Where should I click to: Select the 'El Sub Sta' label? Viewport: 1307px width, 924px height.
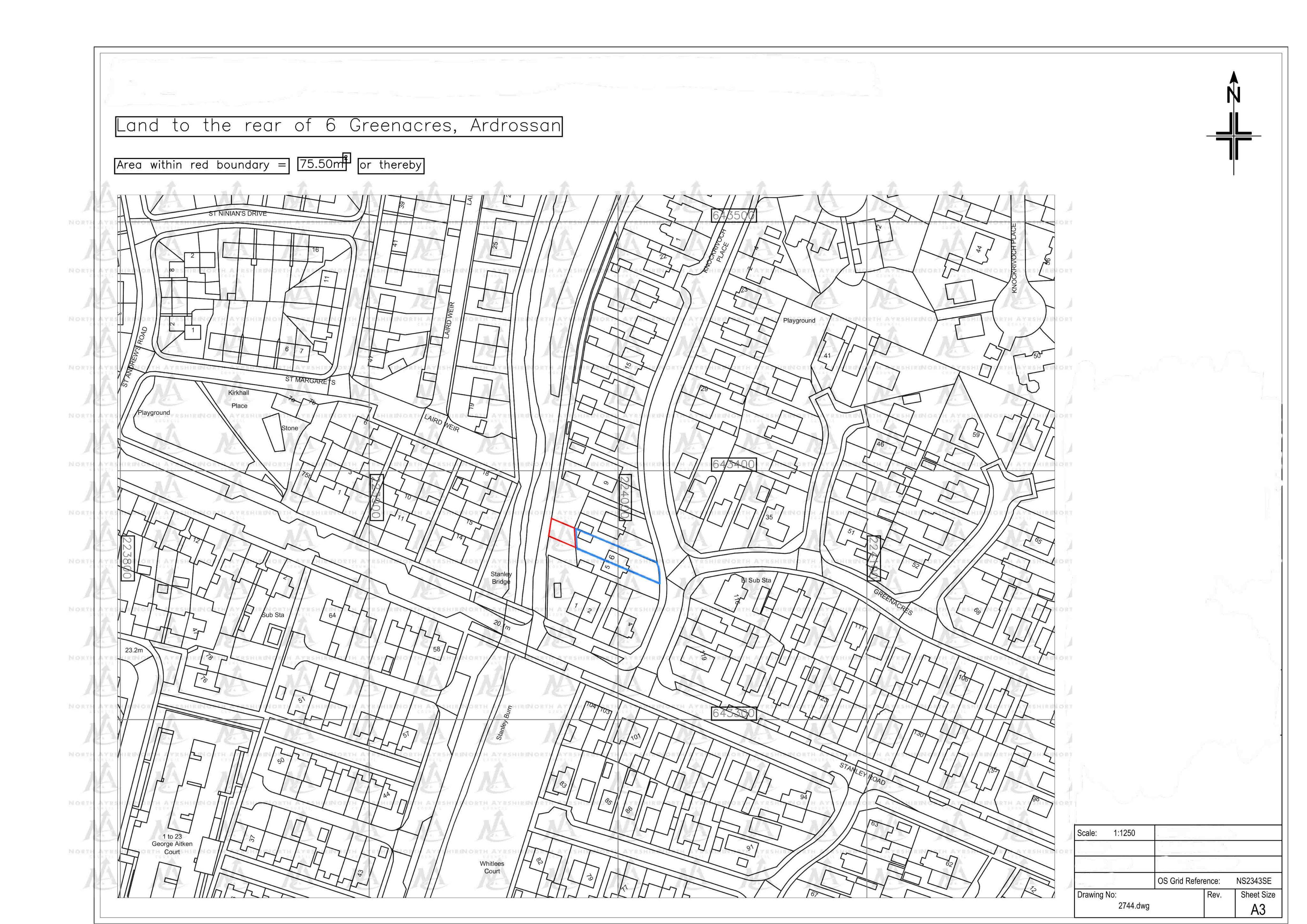756,580
